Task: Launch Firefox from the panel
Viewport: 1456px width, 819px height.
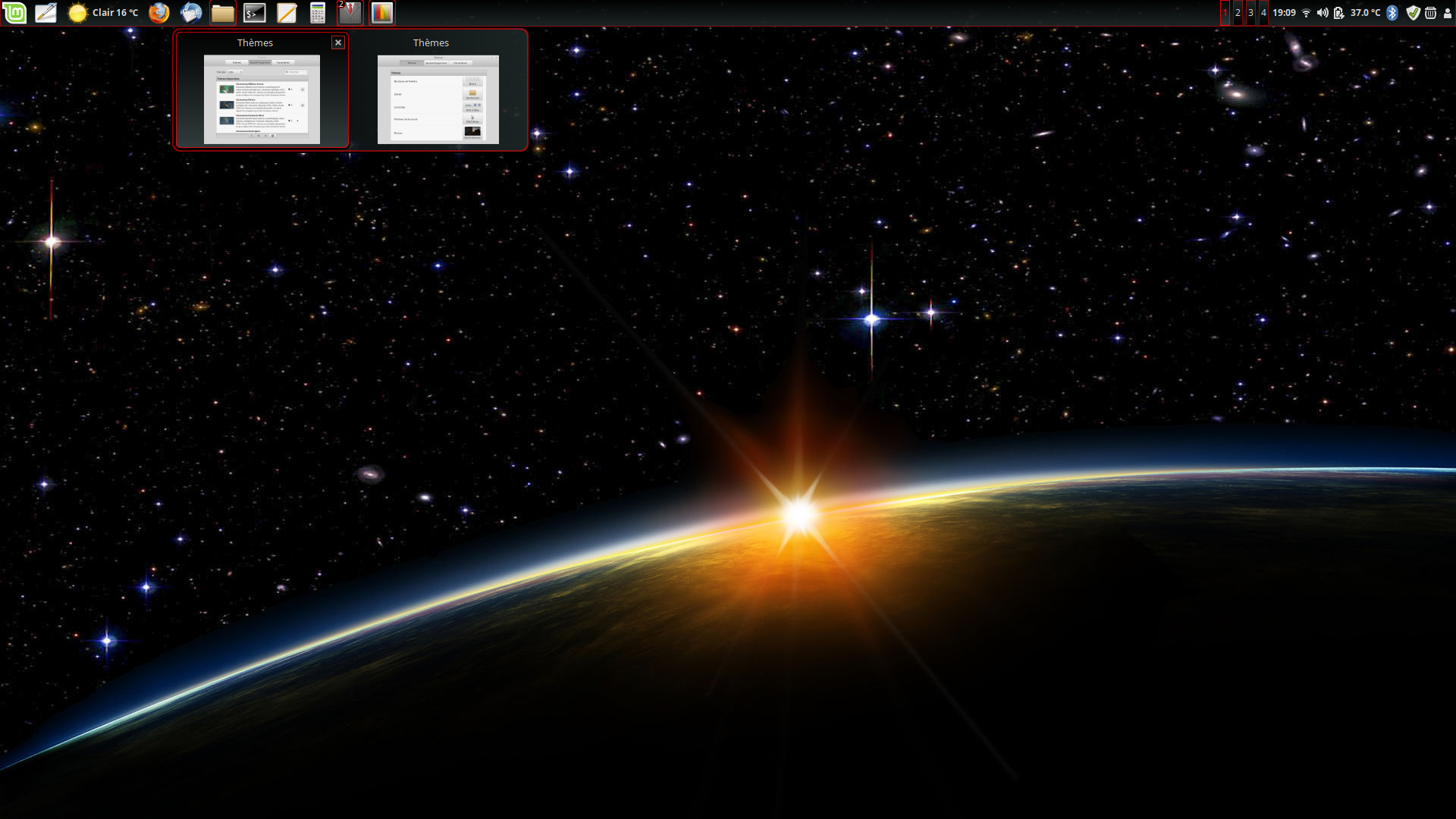Action: [158, 12]
